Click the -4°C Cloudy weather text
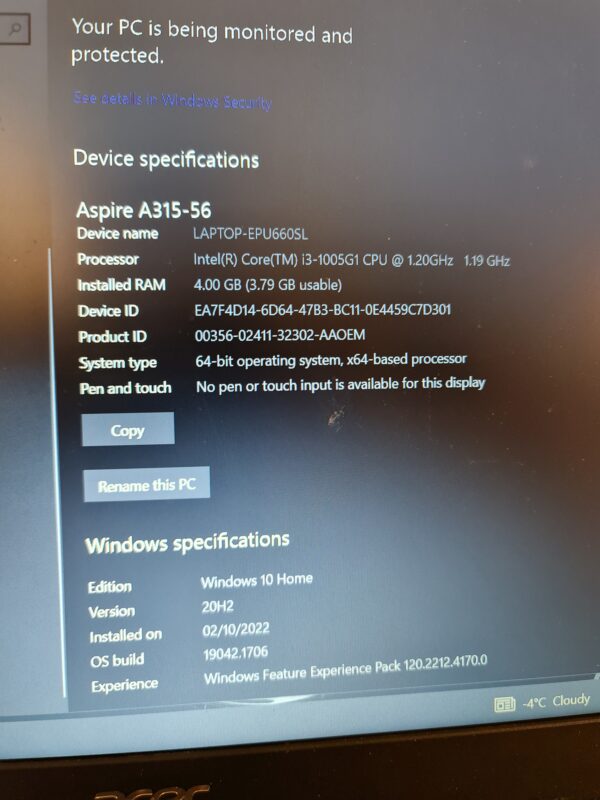The image size is (600, 800). [x=556, y=701]
